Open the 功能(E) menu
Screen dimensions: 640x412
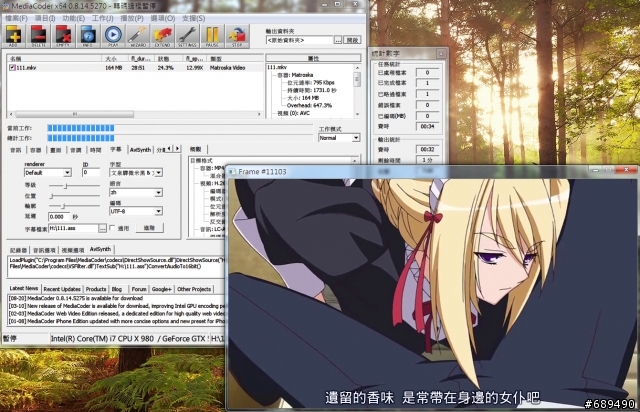click(73, 18)
